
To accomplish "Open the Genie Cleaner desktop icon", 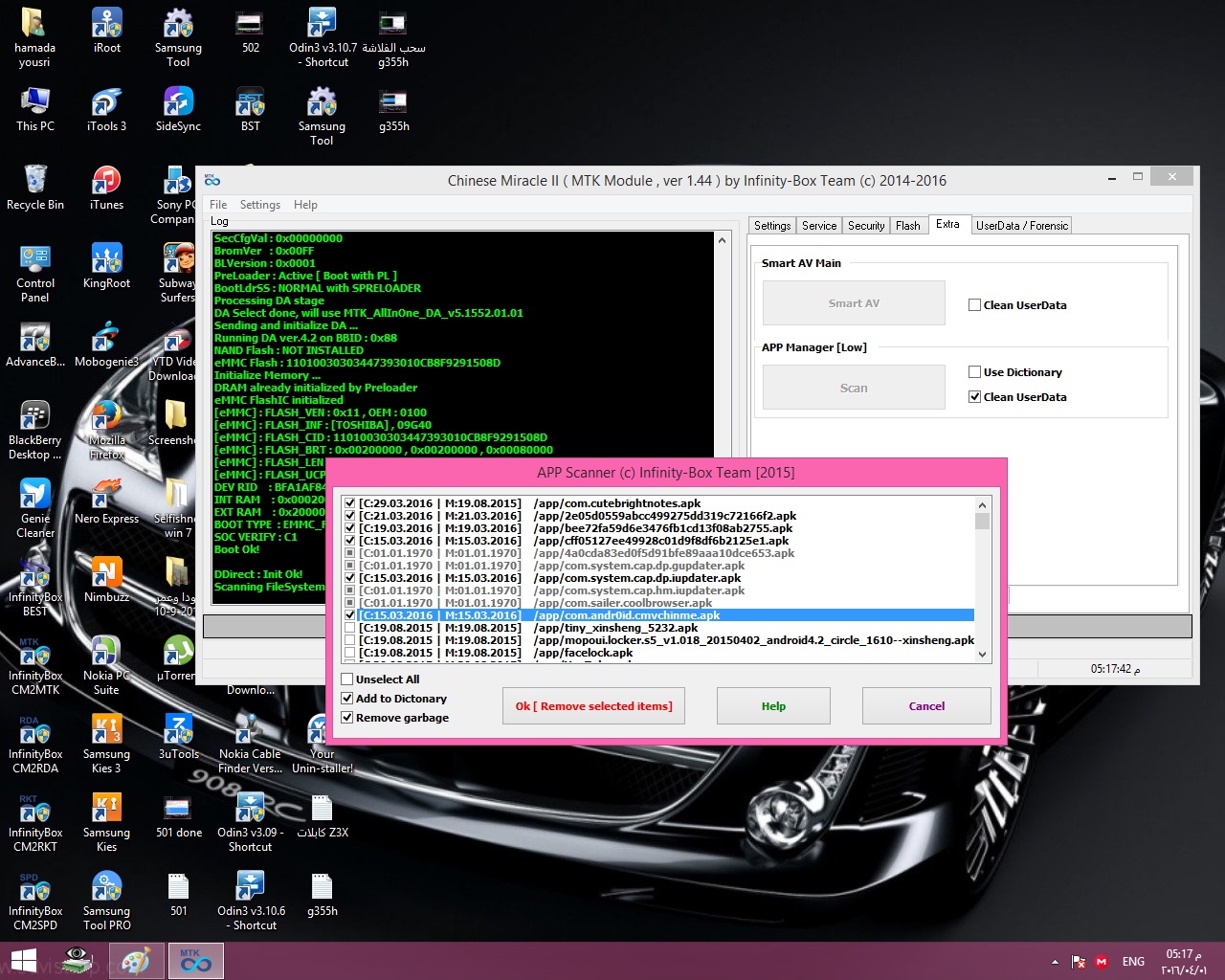I will tap(35, 508).
